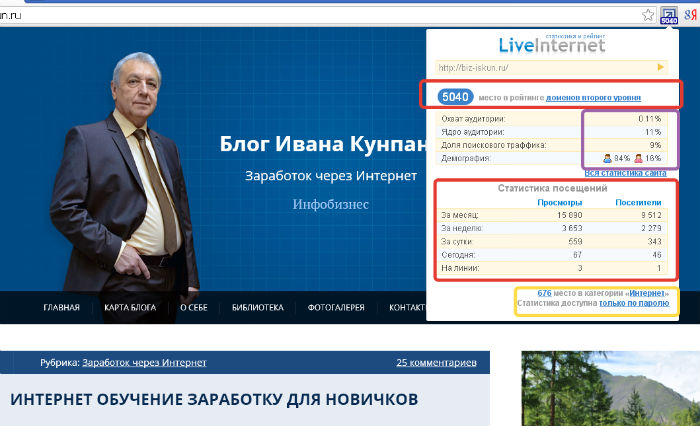Click the go arrow beside URL field
This screenshot has width=700, height=426.
click(660, 67)
